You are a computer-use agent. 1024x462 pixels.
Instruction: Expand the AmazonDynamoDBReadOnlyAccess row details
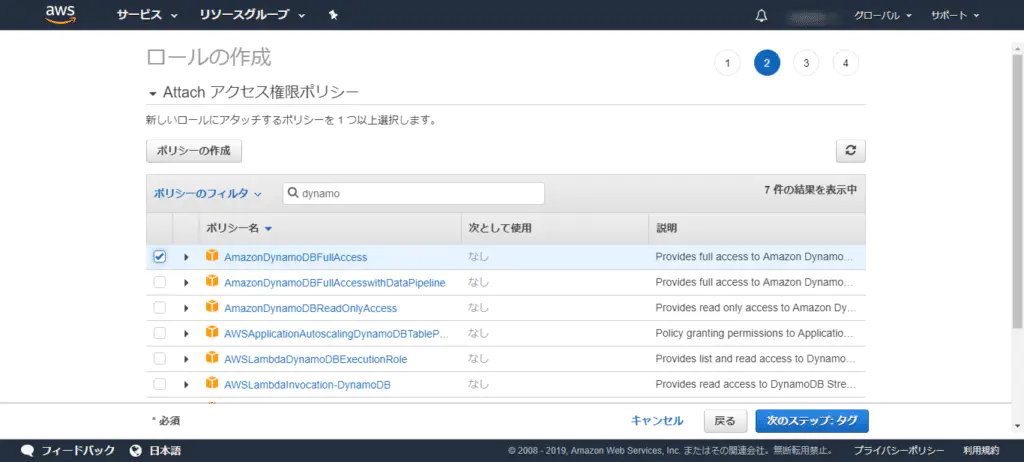click(x=186, y=308)
